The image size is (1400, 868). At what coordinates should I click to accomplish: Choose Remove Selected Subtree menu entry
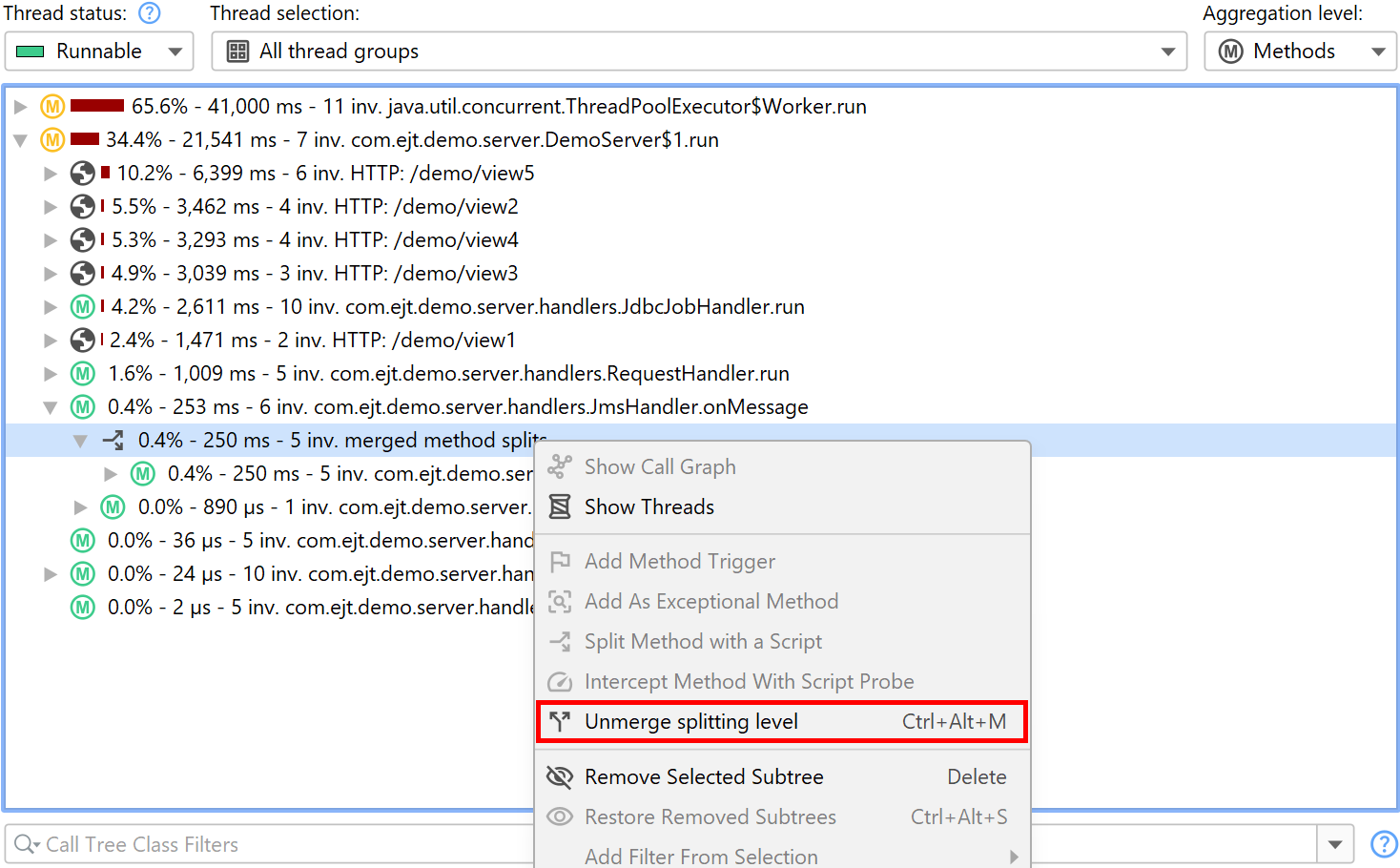(783, 777)
